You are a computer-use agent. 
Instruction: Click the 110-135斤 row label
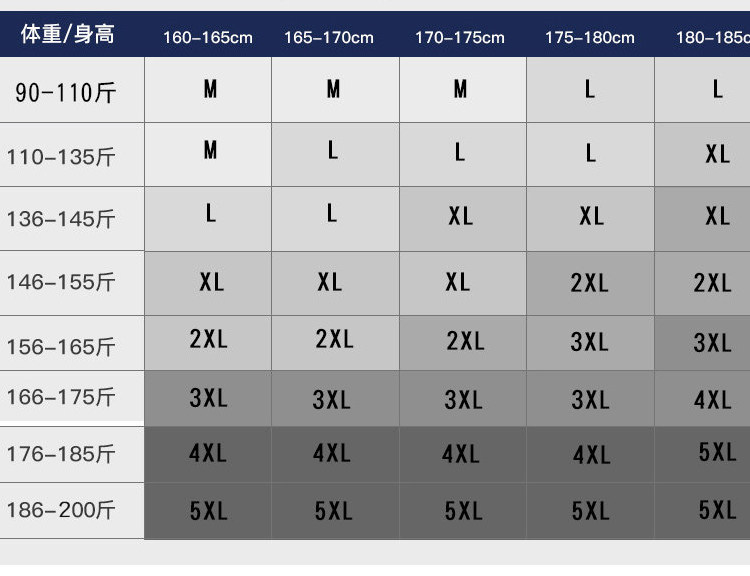pyautogui.click(x=61, y=157)
